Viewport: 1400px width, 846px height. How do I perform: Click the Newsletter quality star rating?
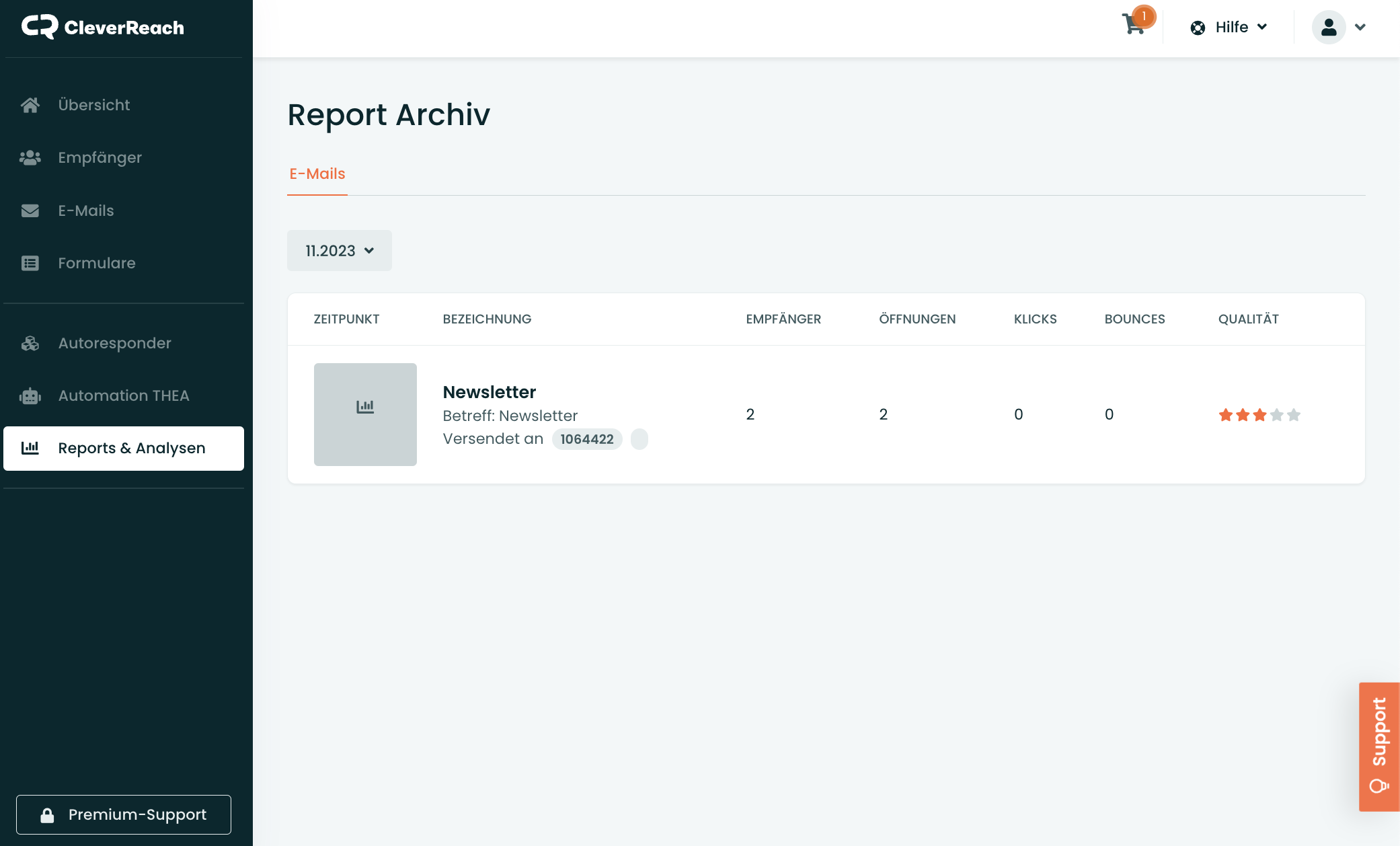tap(1259, 415)
